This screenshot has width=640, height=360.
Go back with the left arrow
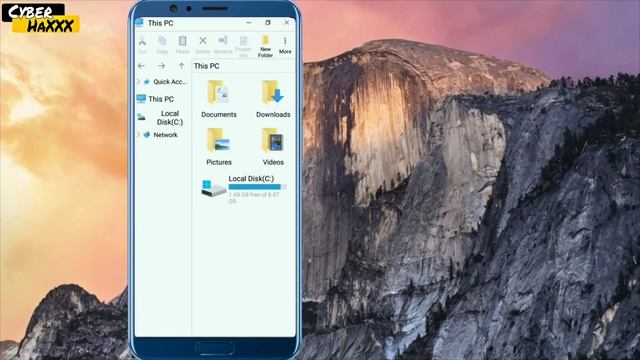pos(141,66)
